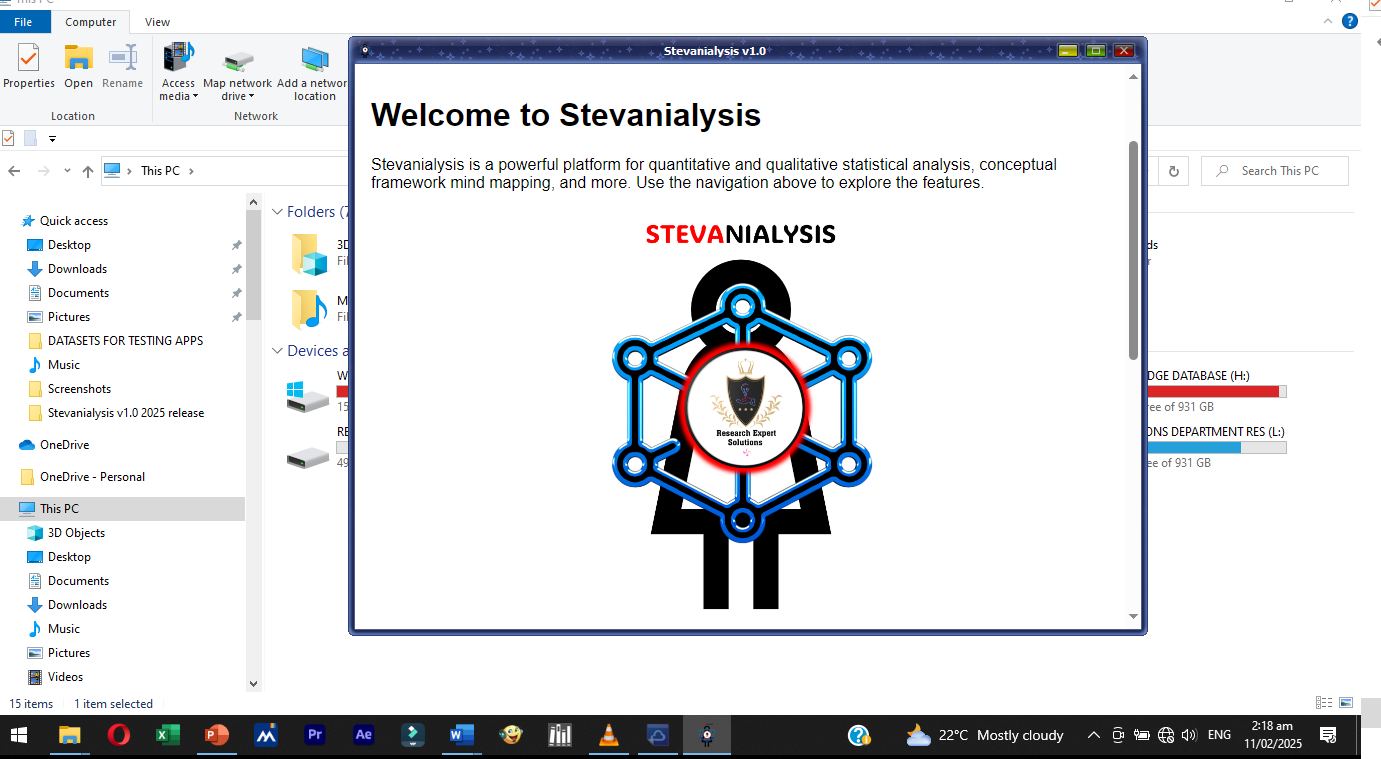Image resolution: width=1381 pixels, height=759 pixels.
Task: Open the Windows Start menu
Action: pyautogui.click(x=19, y=735)
